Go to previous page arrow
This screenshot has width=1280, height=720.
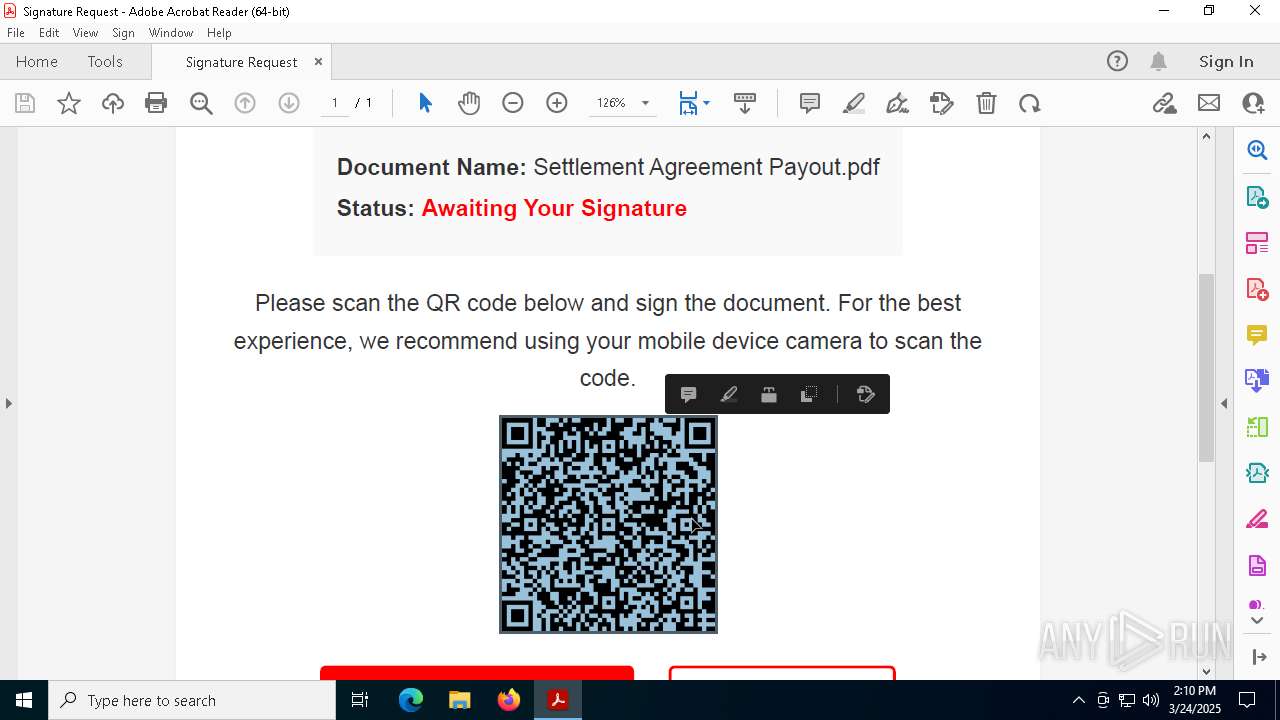(x=245, y=103)
